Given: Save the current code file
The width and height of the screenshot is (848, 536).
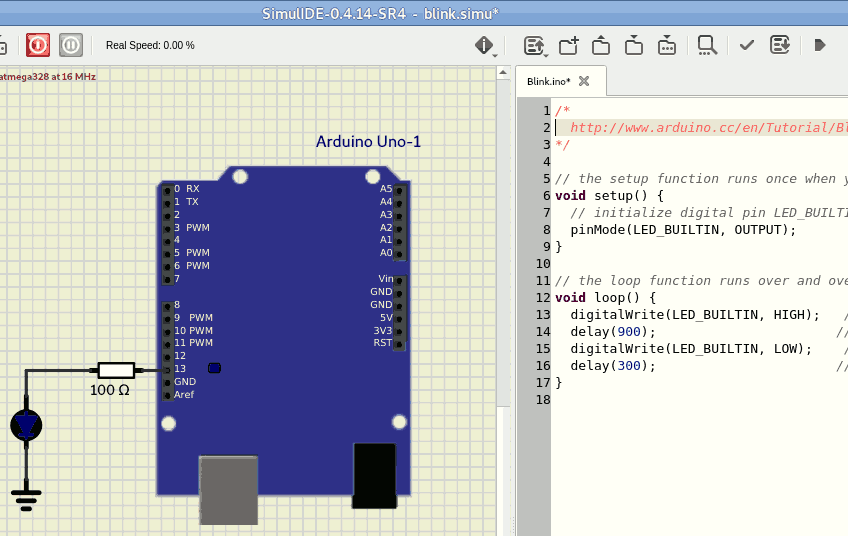Looking at the screenshot, I should (634, 45).
